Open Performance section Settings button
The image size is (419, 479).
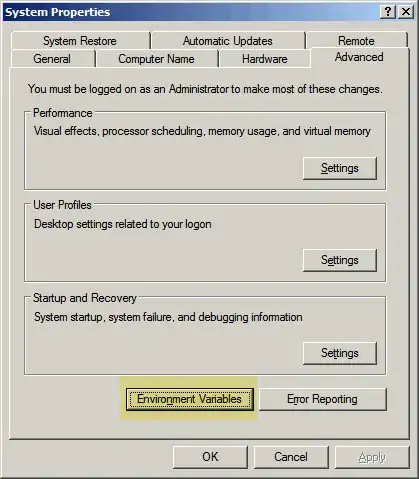(340, 168)
